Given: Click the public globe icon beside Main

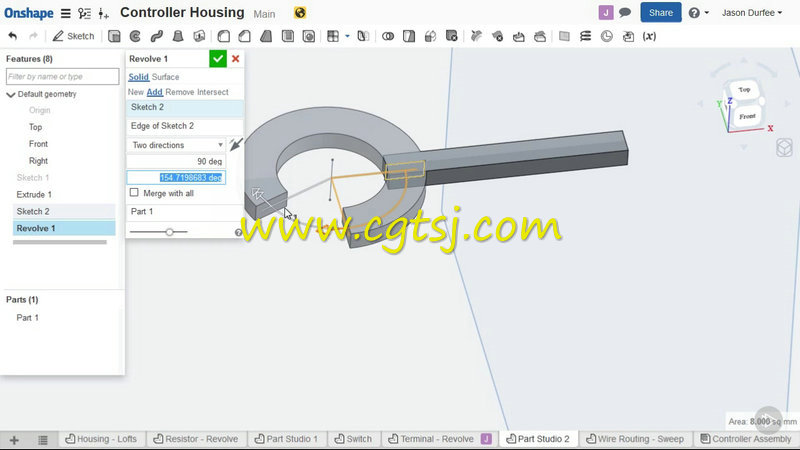Looking at the screenshot, I should point(300,13).
